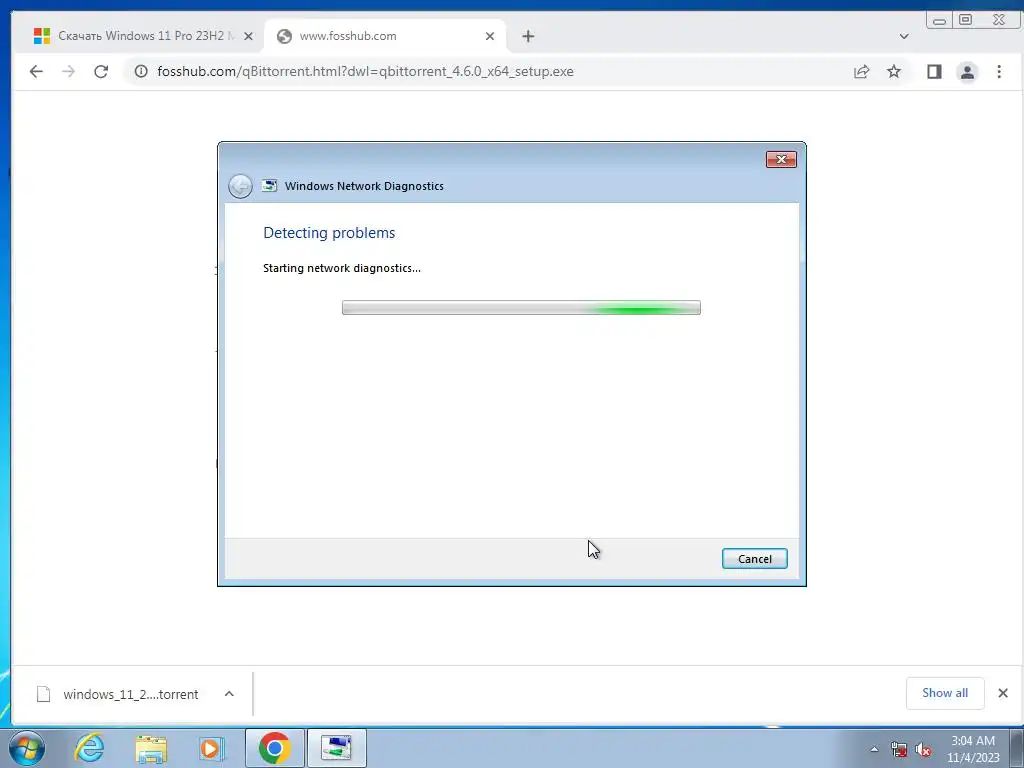Click the Chrome forward arrow
1024x768 pixels.
tap(69, 72)
